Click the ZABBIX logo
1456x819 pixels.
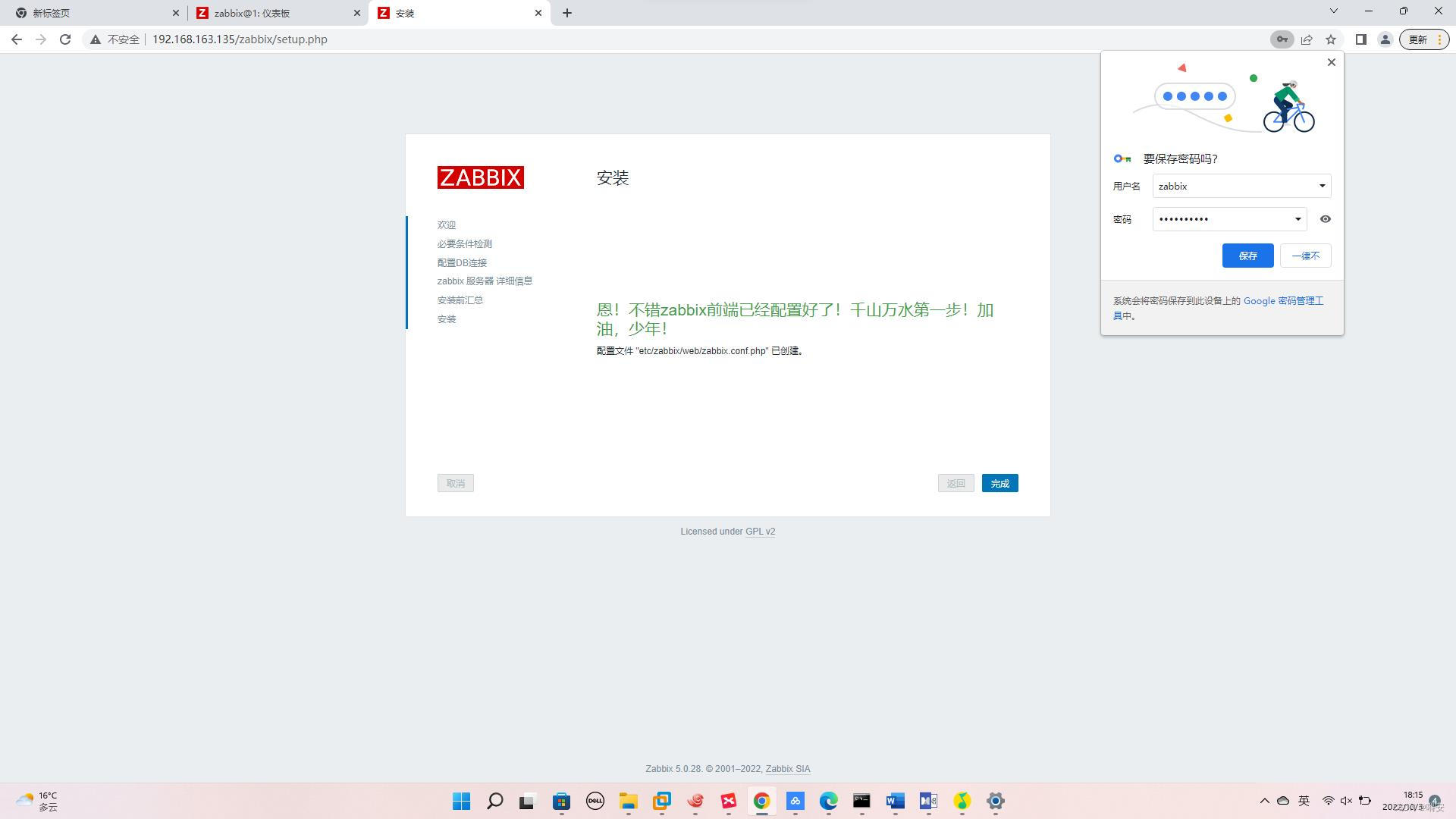tap(480, 177)
